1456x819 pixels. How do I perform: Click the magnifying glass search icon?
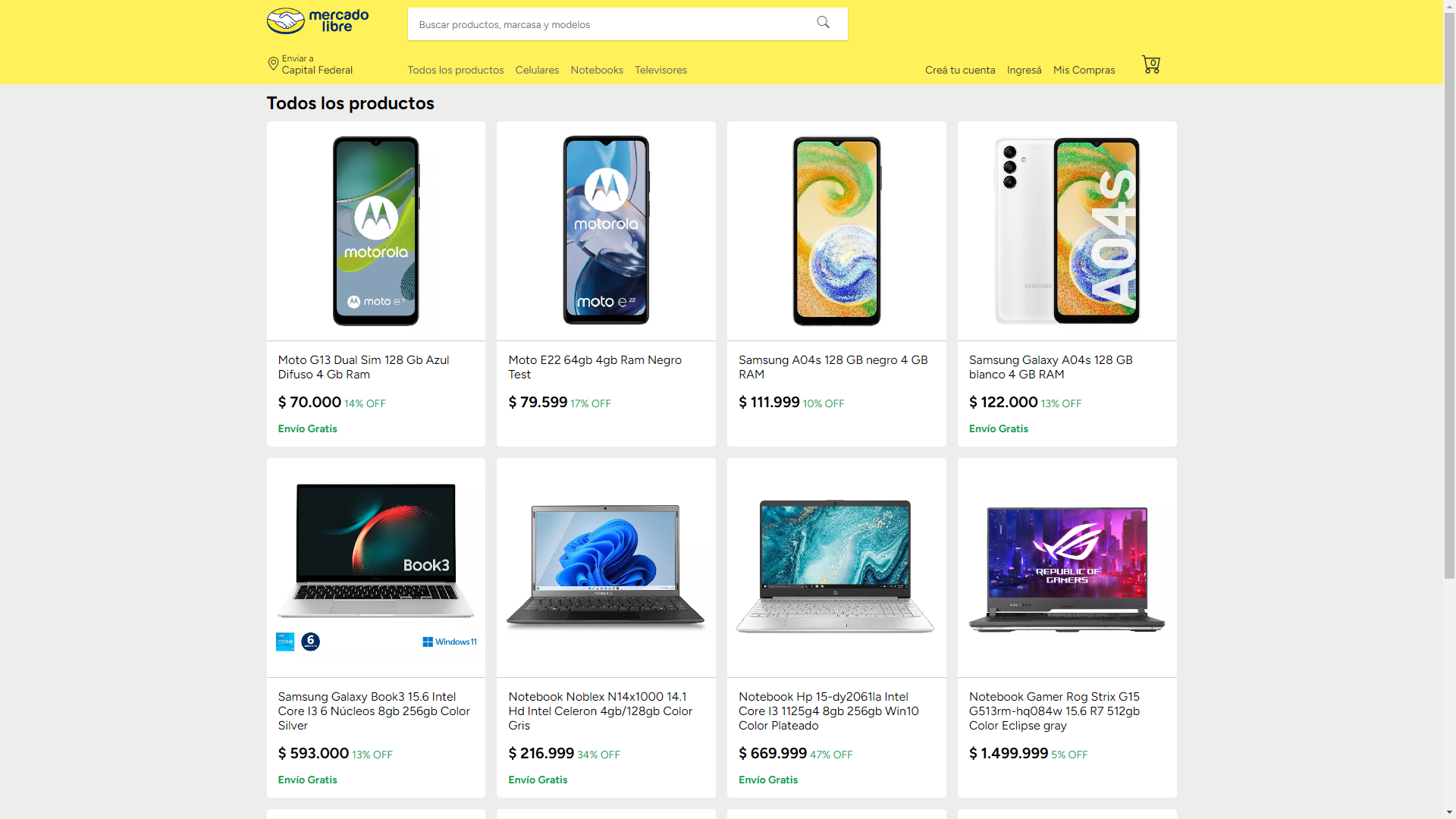pyautogui.click(x=823, y=23)
